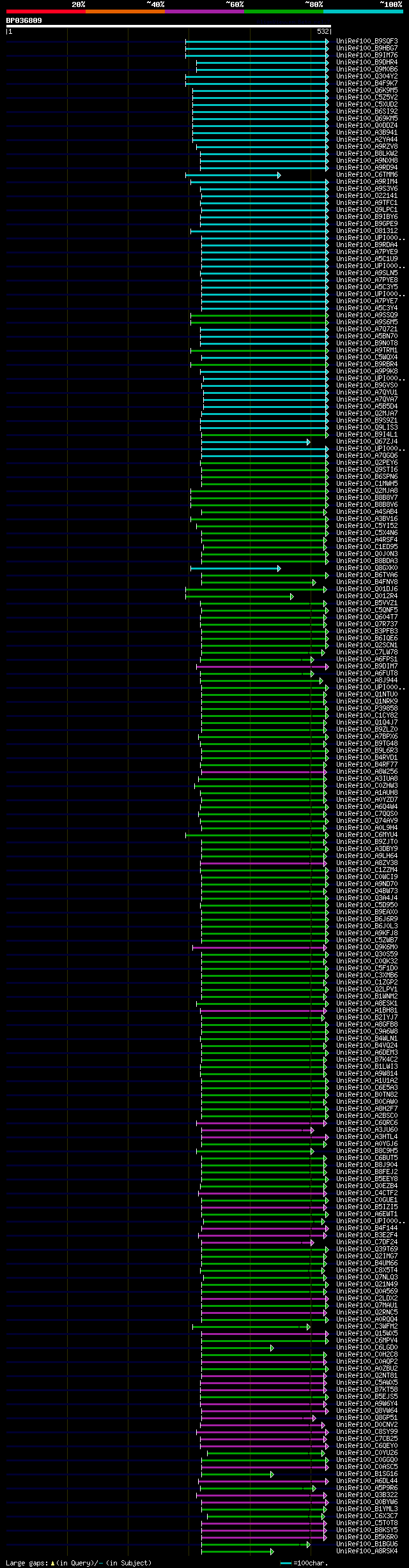The height and width of the screenshot is (1568, 409).
Task: Select the UniRef100_Q2MJA7 entry
Action: [x=367, y=414]
